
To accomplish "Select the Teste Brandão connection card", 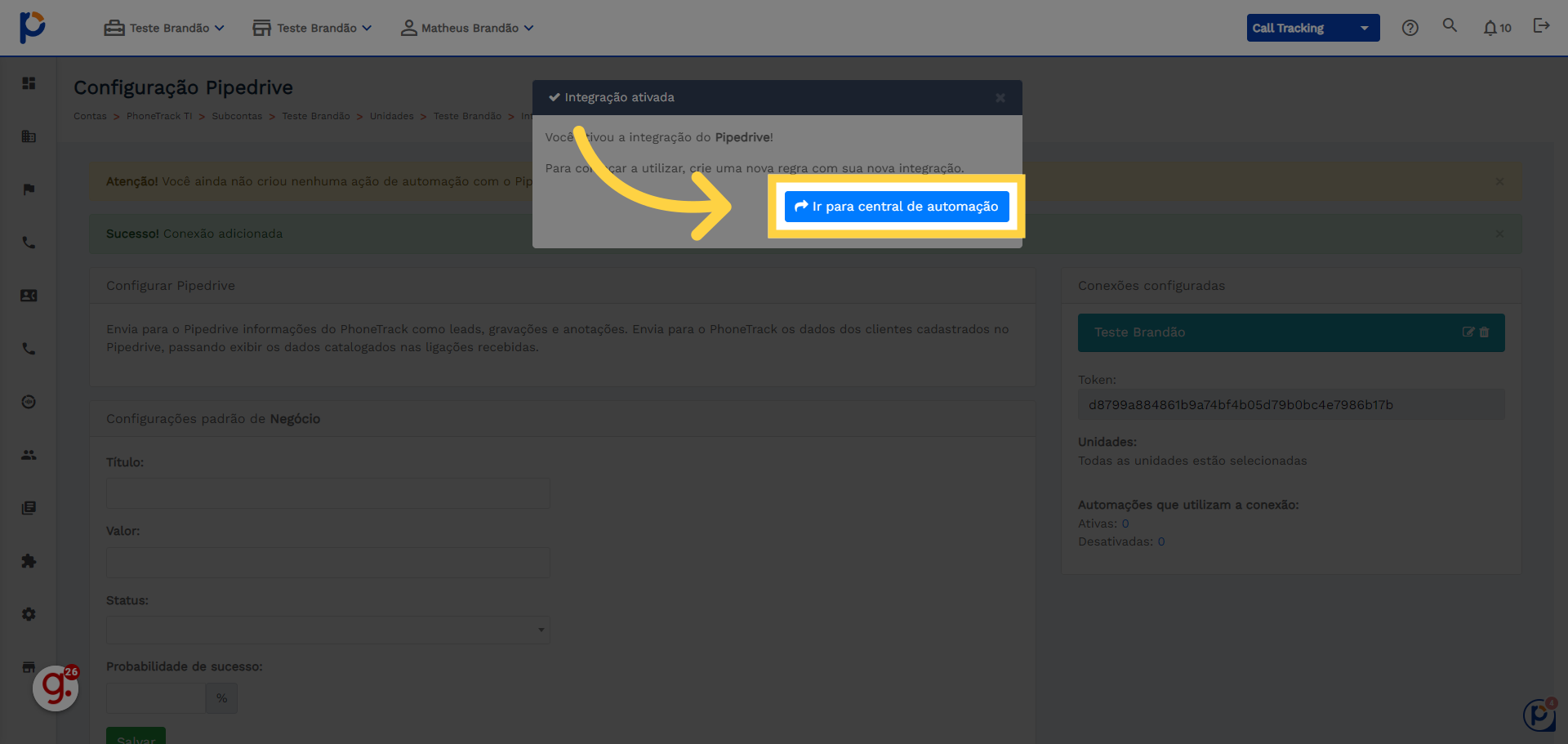I will click(x=1291, y=332).
